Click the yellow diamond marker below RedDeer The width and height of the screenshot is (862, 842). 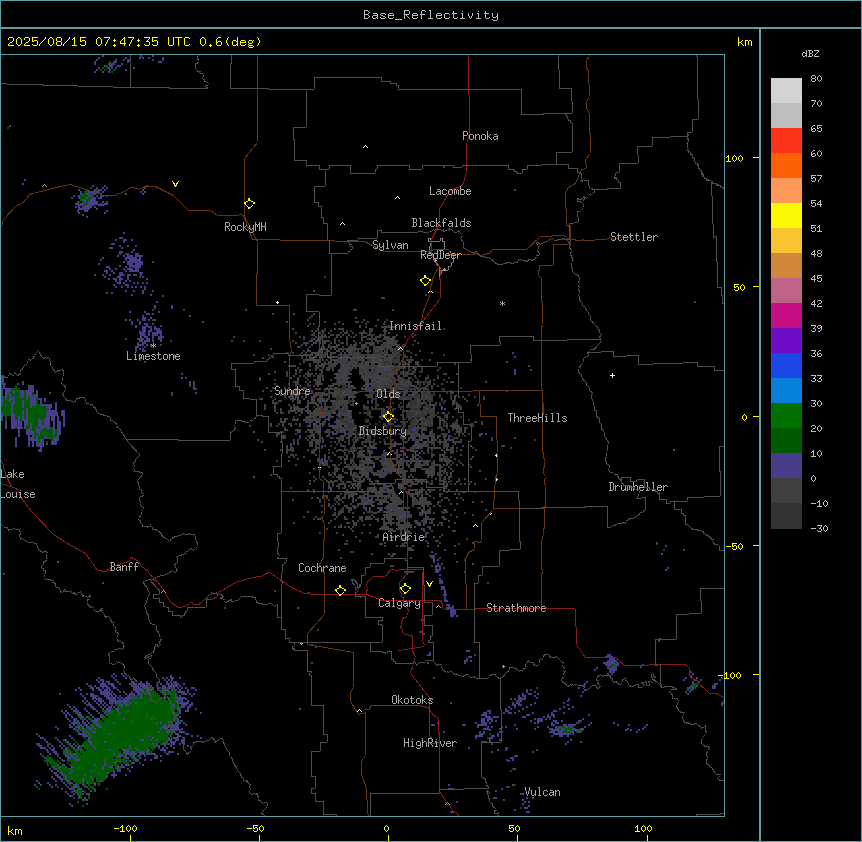(x=425, y=281)
